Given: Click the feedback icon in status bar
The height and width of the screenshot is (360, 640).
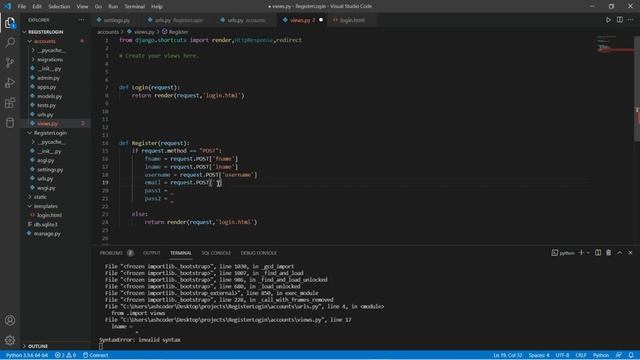Looking at the screenshot, I should [619, 356].
